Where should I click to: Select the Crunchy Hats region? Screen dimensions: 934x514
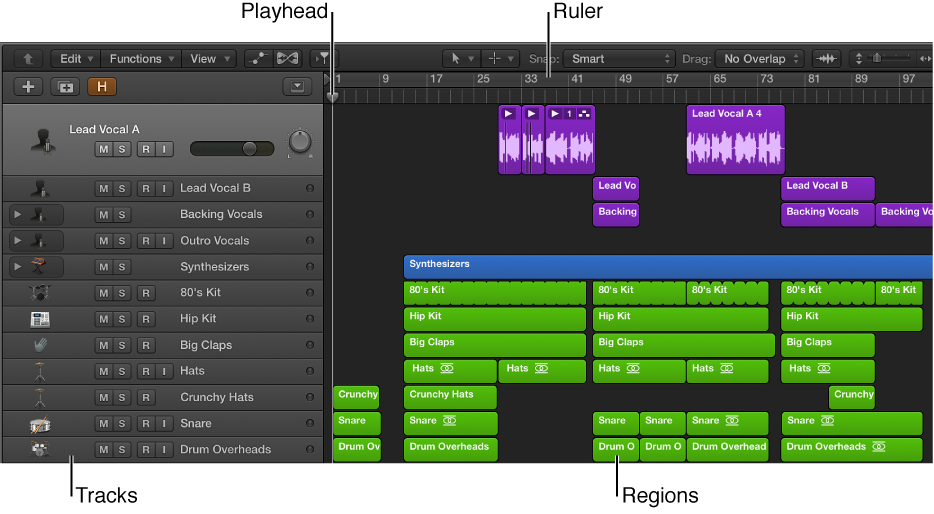point(450,397)
